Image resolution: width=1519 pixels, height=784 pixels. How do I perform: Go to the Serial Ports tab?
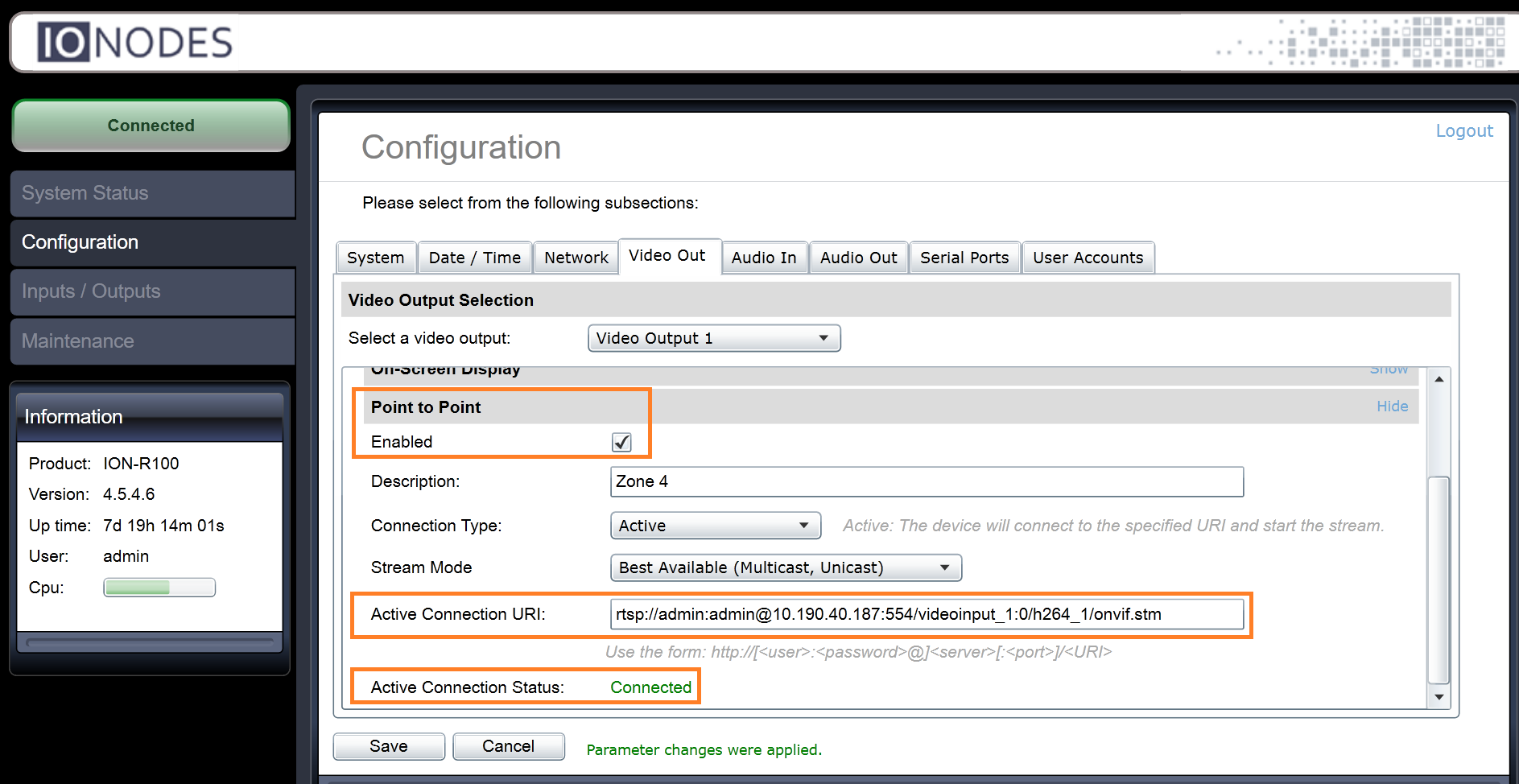click(964, 258)
